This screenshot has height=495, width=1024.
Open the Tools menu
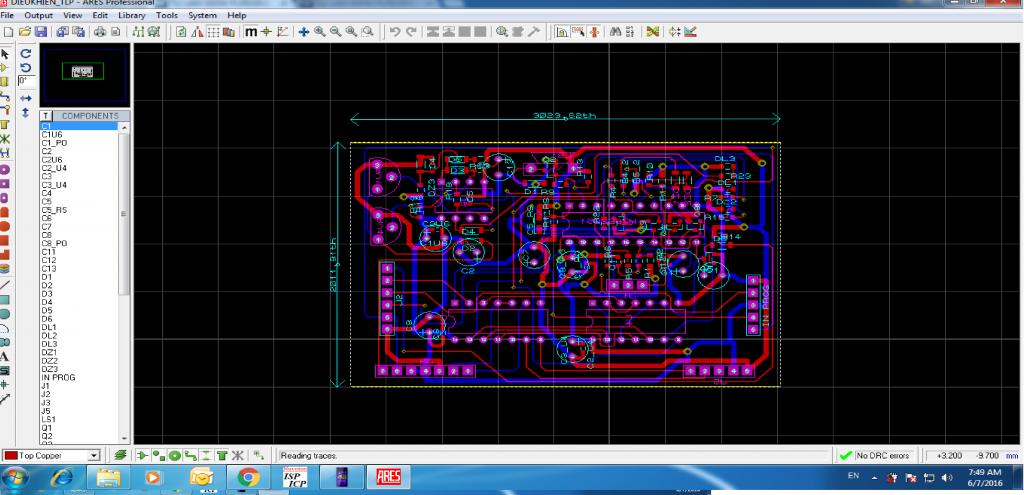pyautogui.click(x=167, y=16)
